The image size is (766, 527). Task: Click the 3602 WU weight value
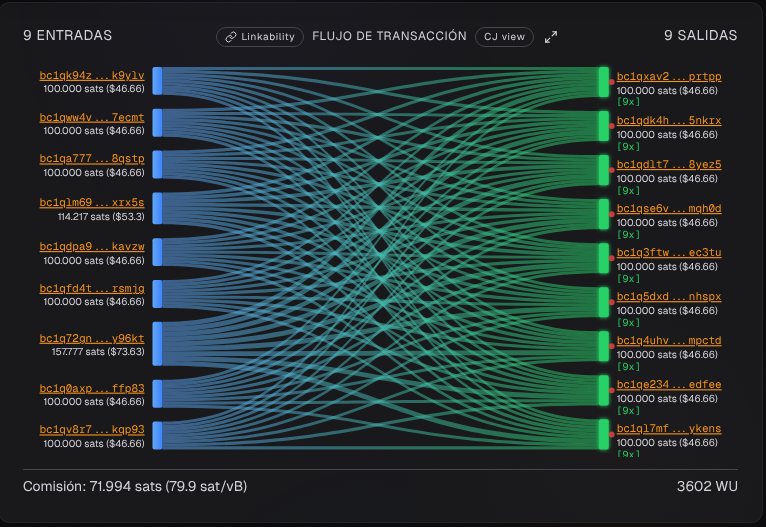pos(707,486)
